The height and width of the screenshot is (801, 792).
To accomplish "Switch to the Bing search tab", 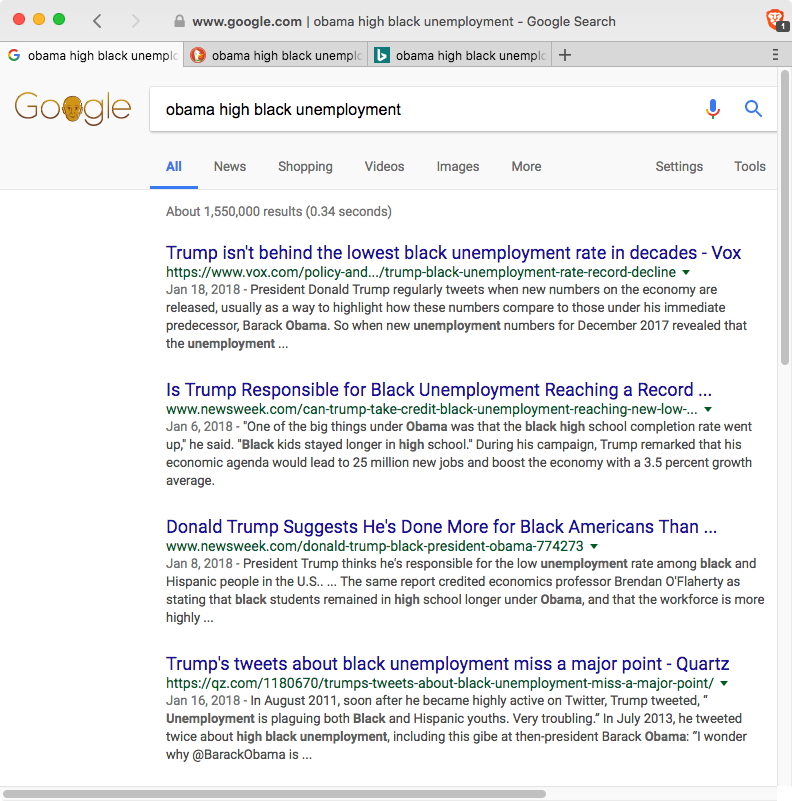I will tap(460, 56).
